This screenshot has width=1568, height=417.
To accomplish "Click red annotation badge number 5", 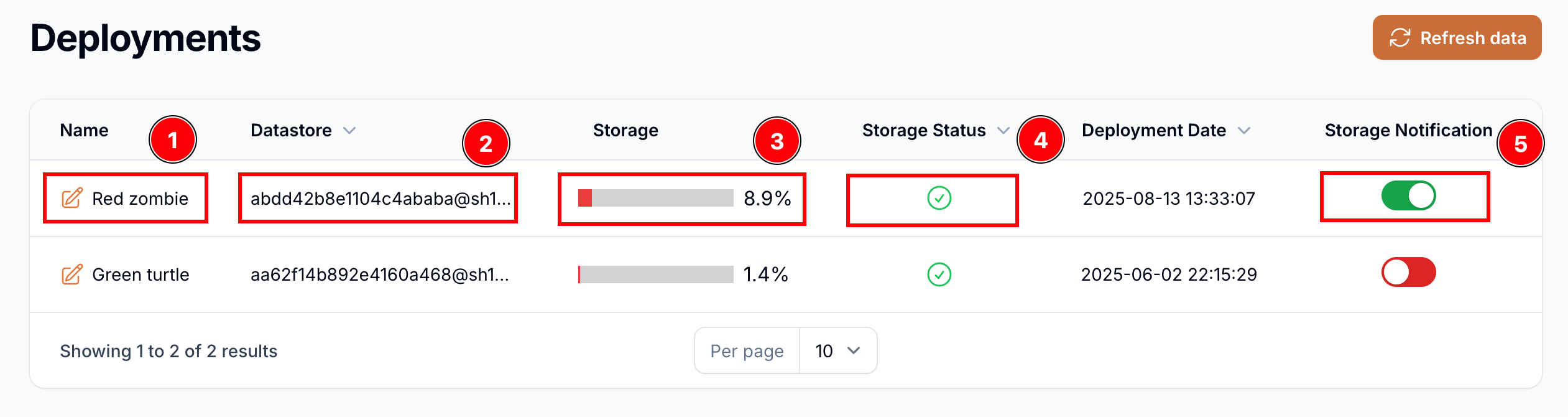I will click(1520, 144).
